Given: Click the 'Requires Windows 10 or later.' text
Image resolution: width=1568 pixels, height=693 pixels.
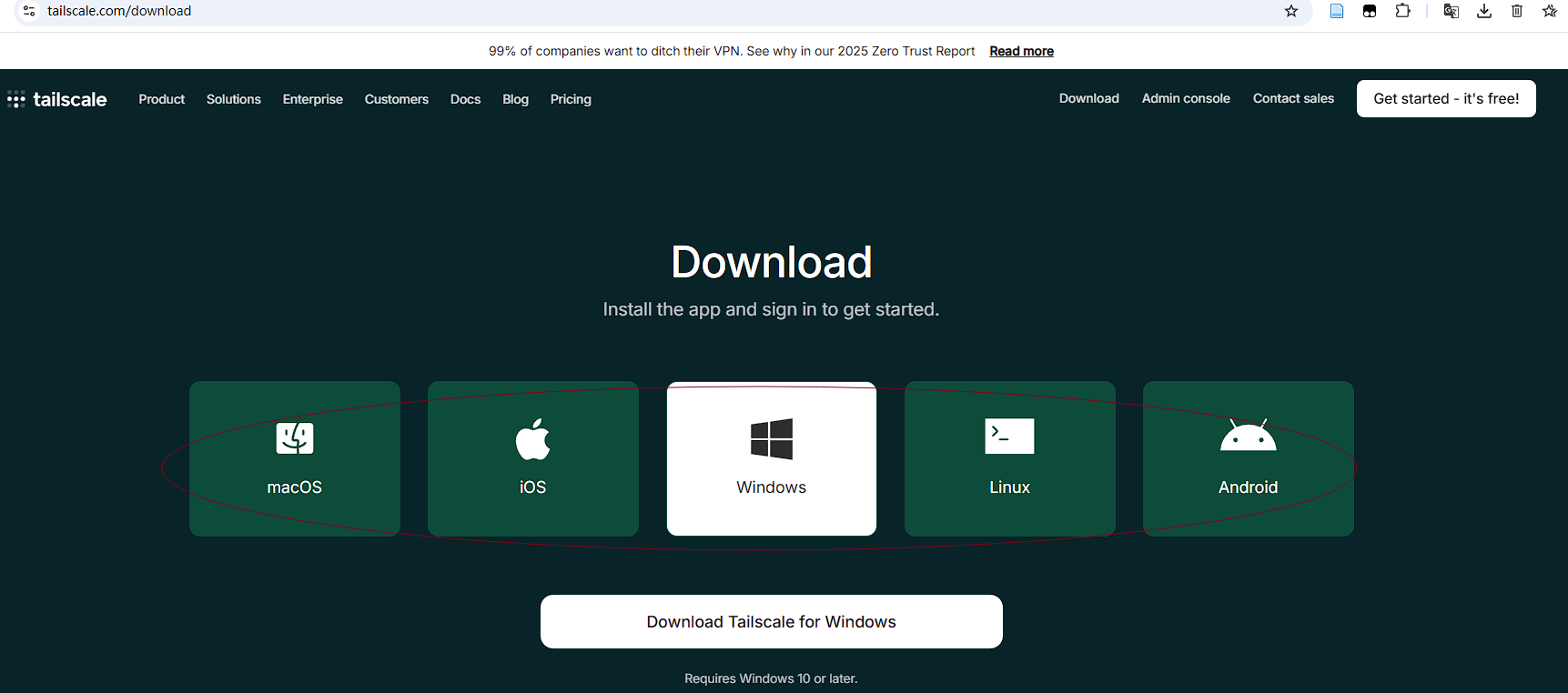Looking at the screenshot, I should [771, 678].
